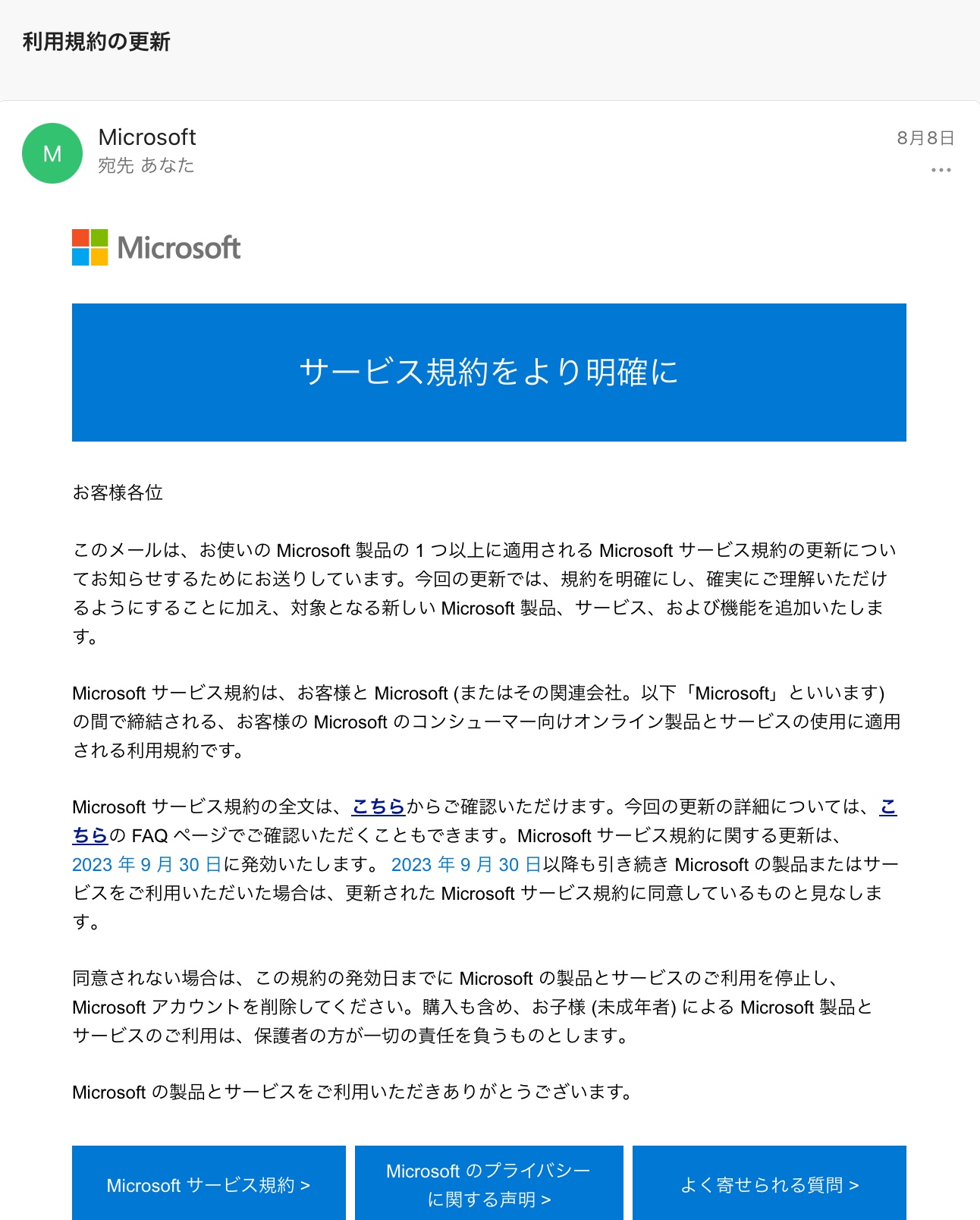Open the よく寄せられる質問 button
This screenshot has height=1220, width=980.
[x=769, y=1184]
